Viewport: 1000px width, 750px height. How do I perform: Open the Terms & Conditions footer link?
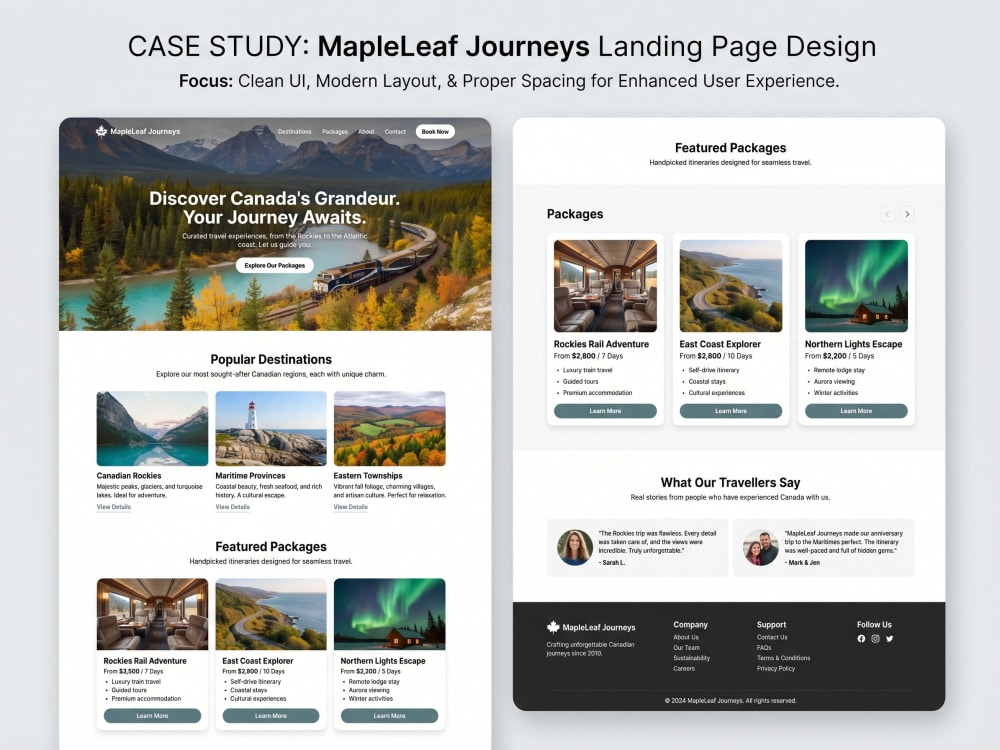pyautogui.click(x=783, y=658)
